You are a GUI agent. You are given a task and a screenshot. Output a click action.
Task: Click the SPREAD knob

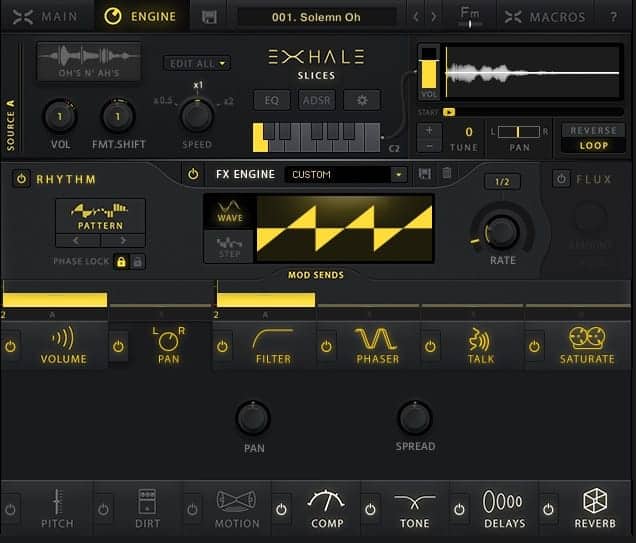click(x=415, y=418)
